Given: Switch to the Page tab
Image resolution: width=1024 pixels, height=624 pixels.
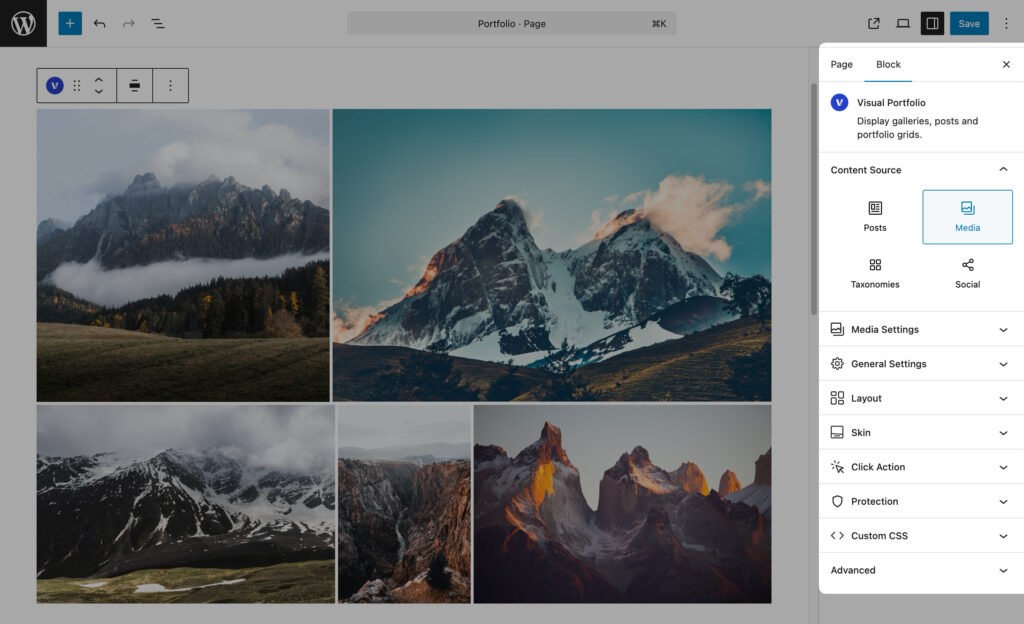Looking at the screenshot, I should point(842,64).
